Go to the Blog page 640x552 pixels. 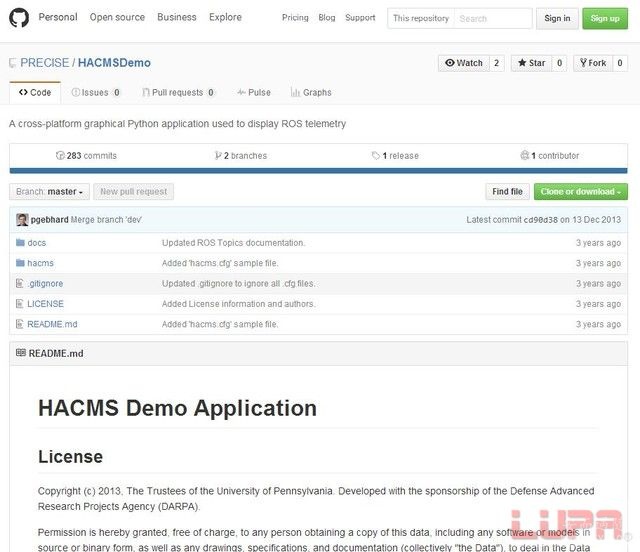point(327,18)
